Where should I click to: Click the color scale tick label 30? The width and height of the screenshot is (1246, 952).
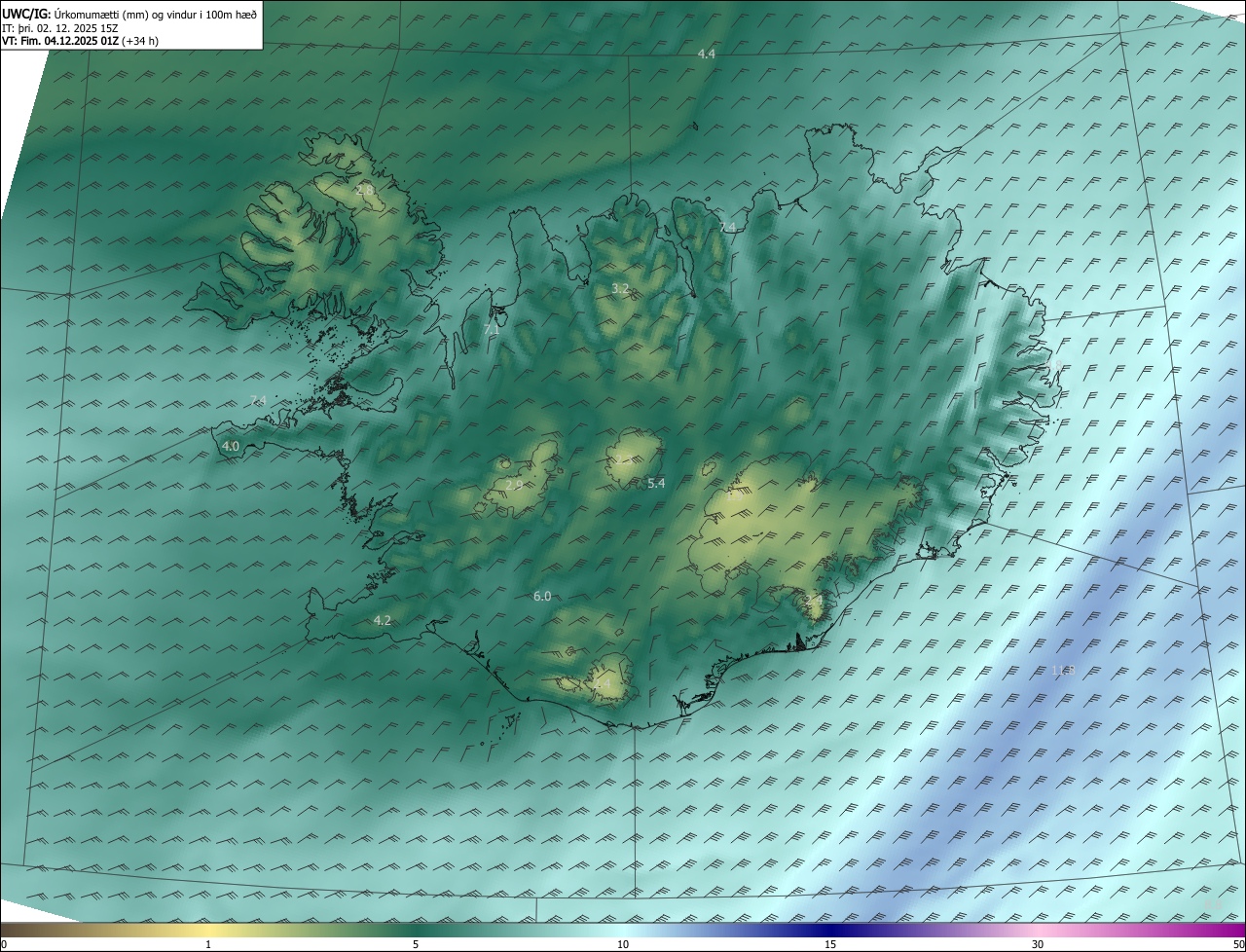tap(1038, 945)
